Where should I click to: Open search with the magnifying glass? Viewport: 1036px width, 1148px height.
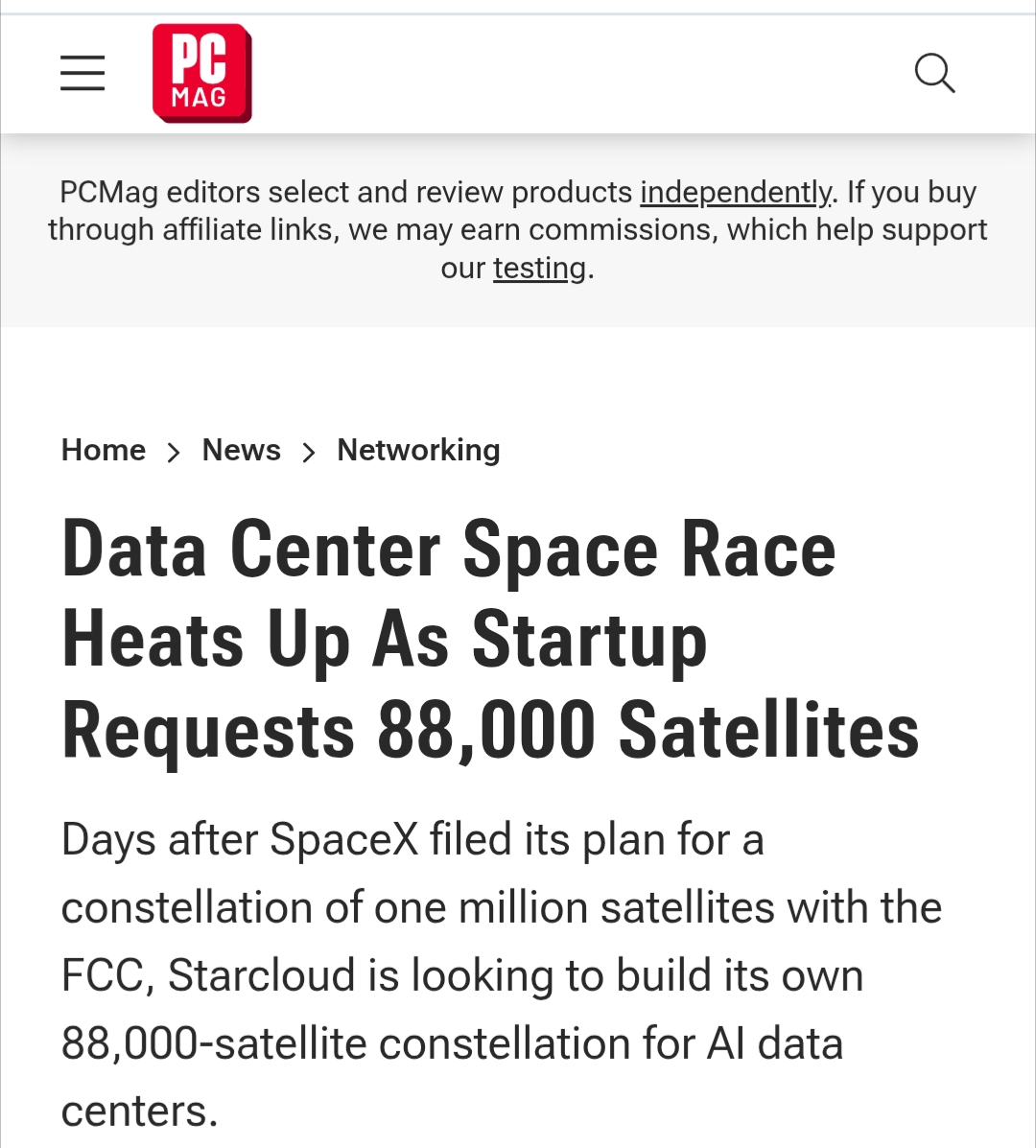point(934,74)
